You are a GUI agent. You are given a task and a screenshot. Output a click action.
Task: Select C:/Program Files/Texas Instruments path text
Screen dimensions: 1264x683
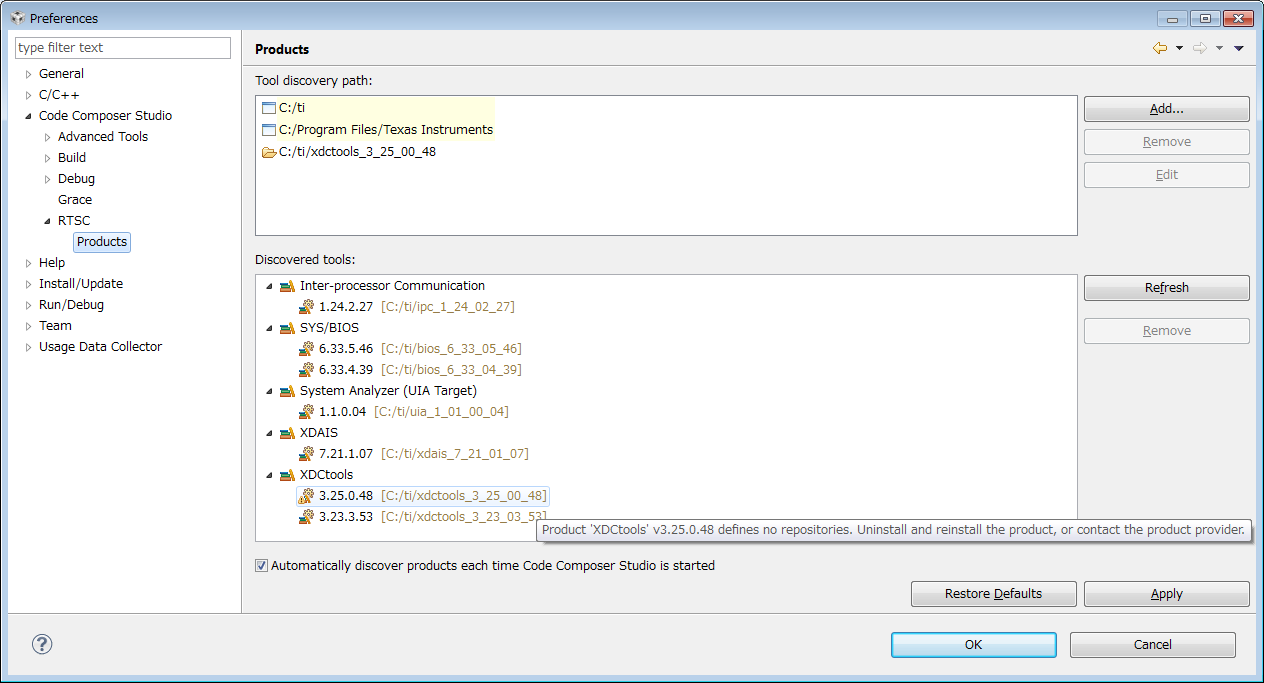[x=386, y=130]
